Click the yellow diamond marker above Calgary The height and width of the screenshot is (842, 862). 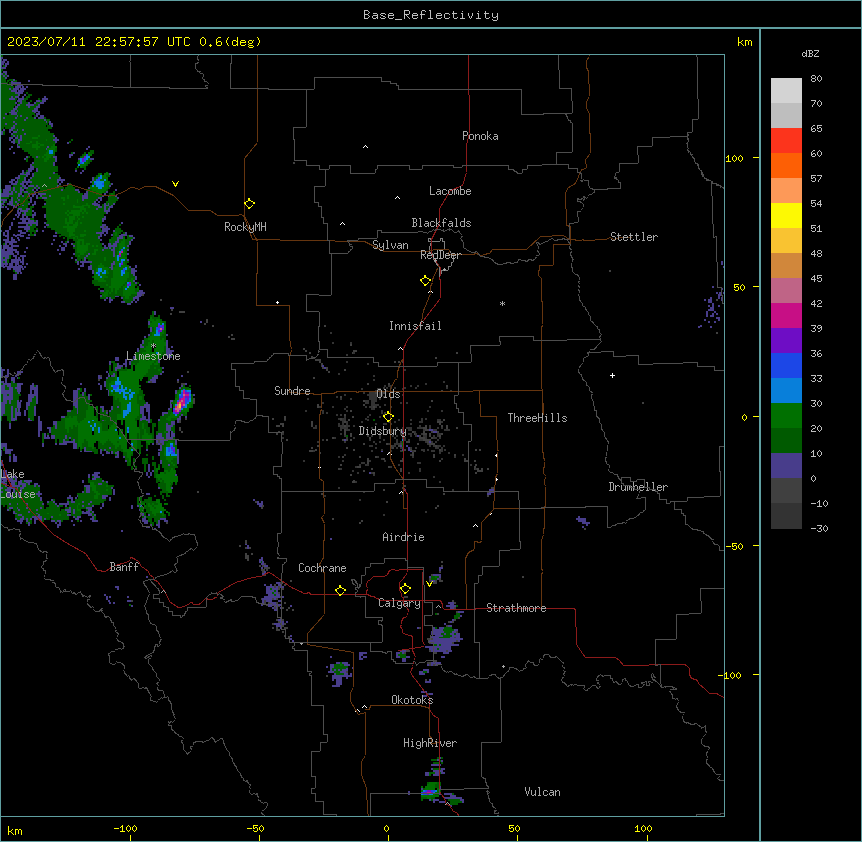pos(405,589)
